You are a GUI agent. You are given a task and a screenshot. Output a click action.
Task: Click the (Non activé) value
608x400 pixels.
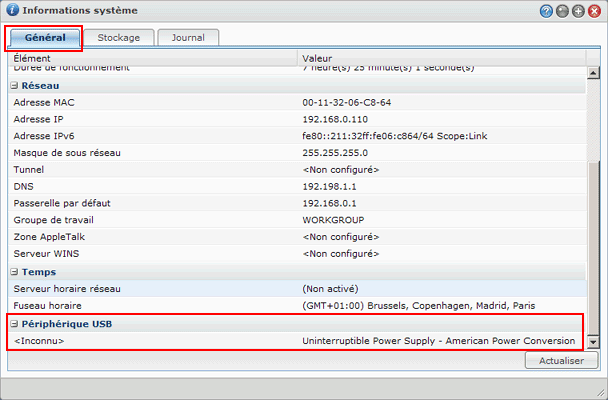330,289
